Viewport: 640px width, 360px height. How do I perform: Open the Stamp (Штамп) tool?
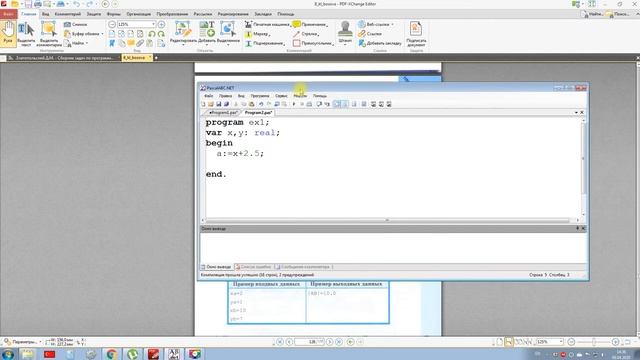[x=345, y=33]
